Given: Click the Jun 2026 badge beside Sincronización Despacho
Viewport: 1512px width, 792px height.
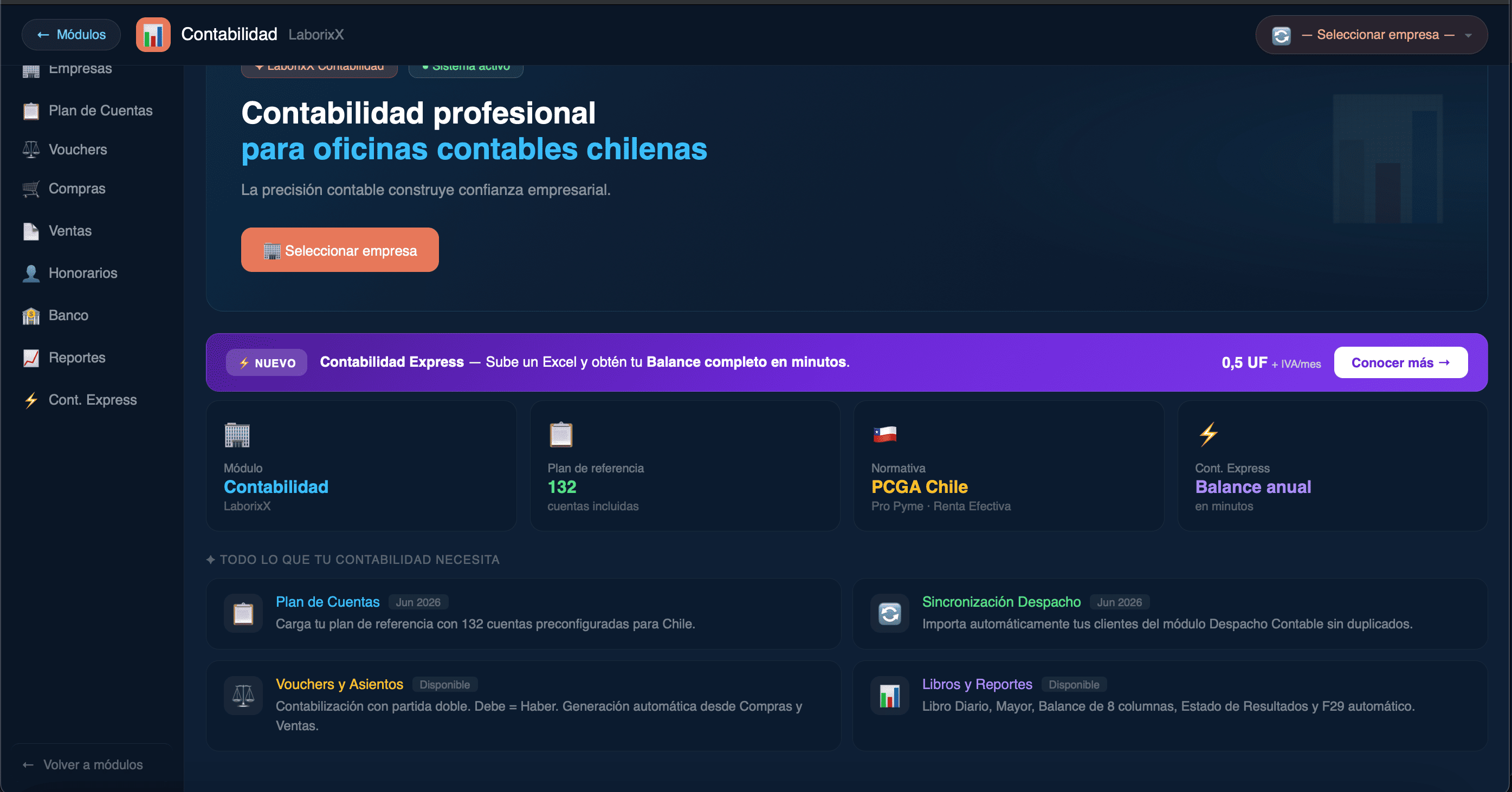Looking at the screenshot, I should pos(1119,602).
